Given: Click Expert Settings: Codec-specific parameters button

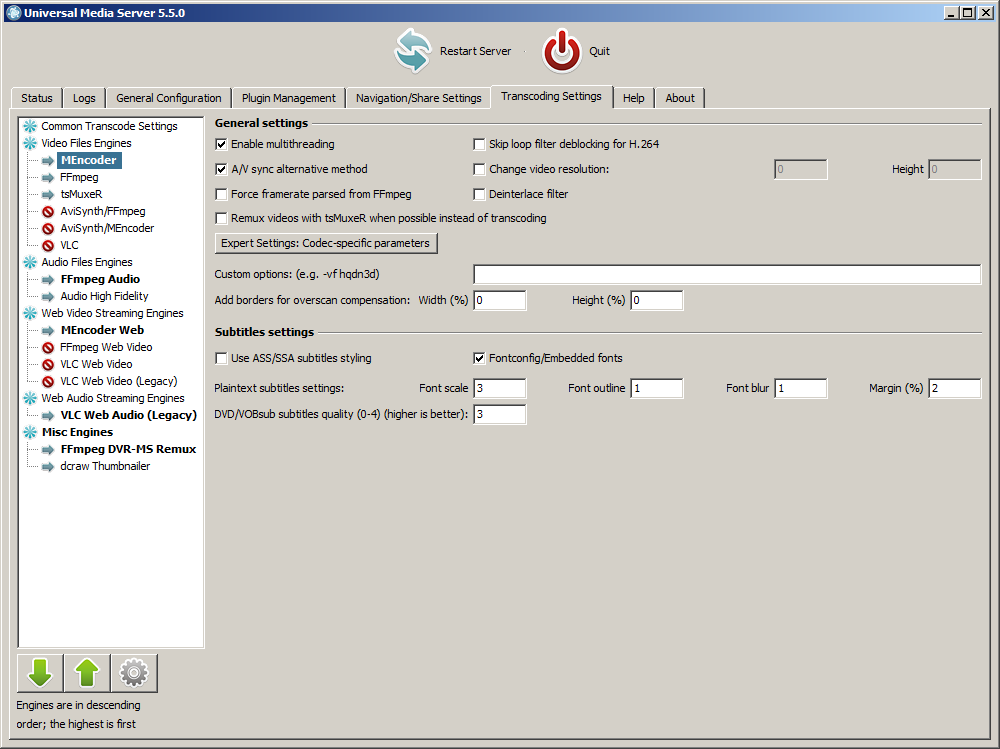Looking at the screenshot, I should tap(326, 243).
